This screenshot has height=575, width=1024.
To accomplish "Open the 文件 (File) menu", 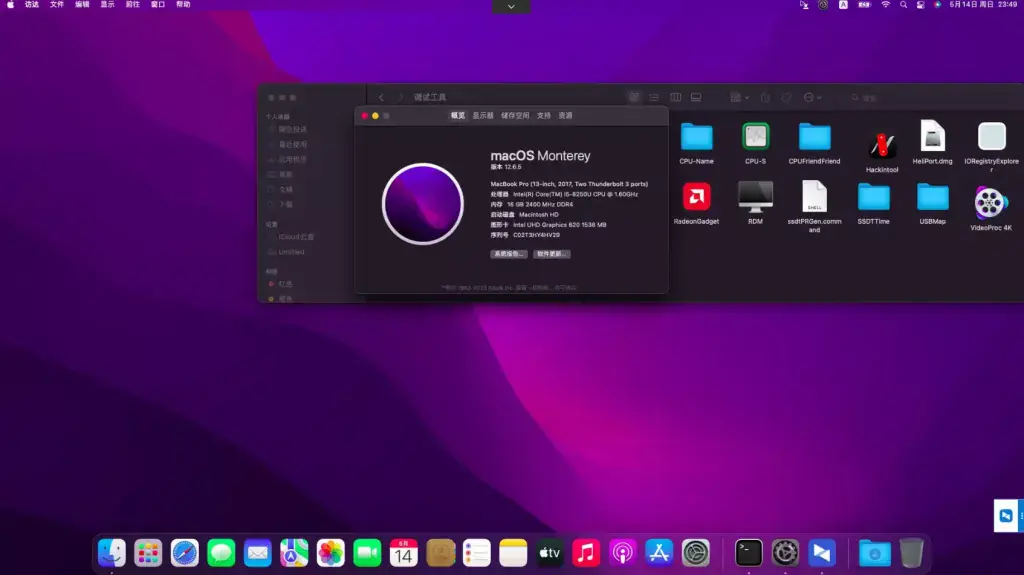I will click(57, 5).
